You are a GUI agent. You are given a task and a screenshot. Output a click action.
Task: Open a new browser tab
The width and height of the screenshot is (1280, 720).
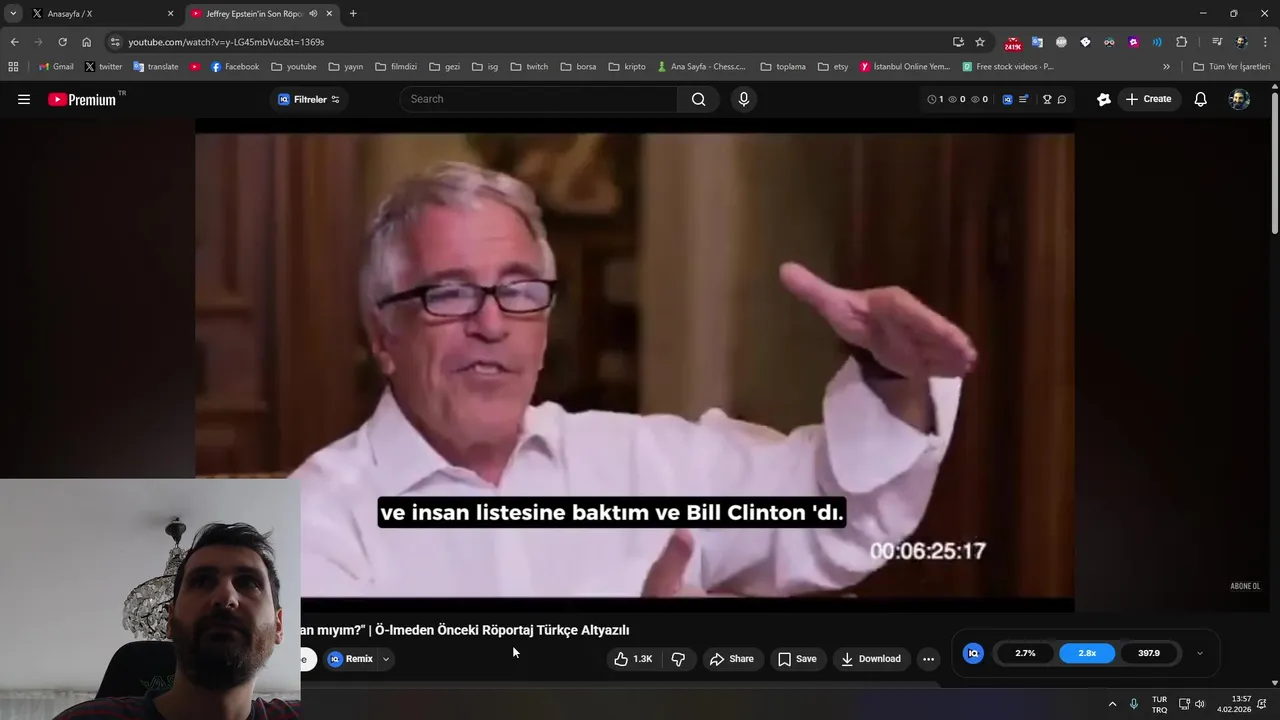[353, 14]
